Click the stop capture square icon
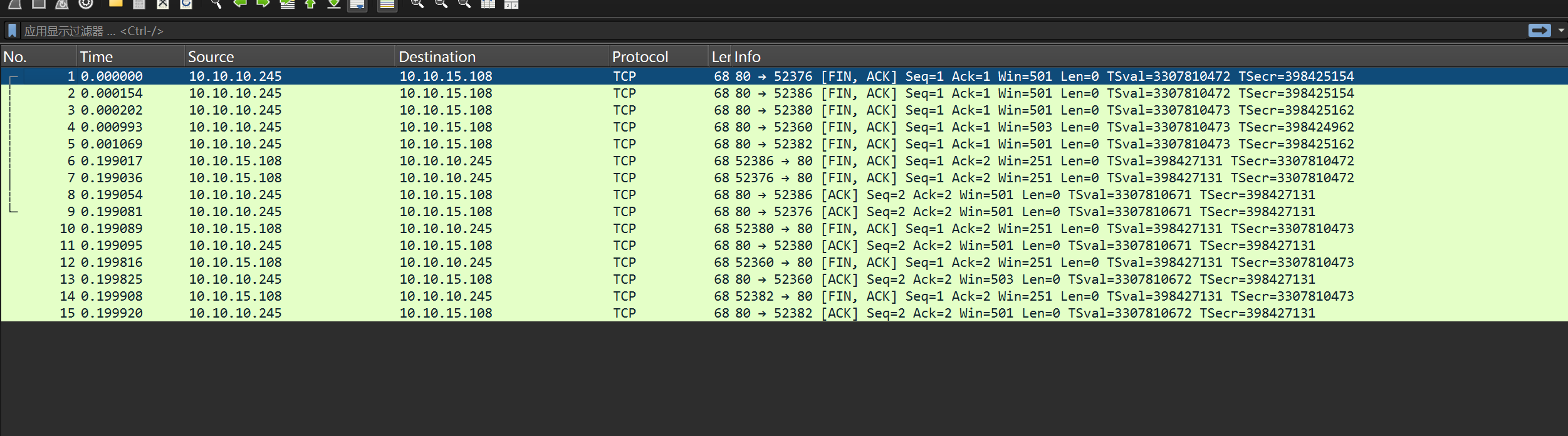The height and width of the screenshot is (436, 1568). tap(39, 4)
